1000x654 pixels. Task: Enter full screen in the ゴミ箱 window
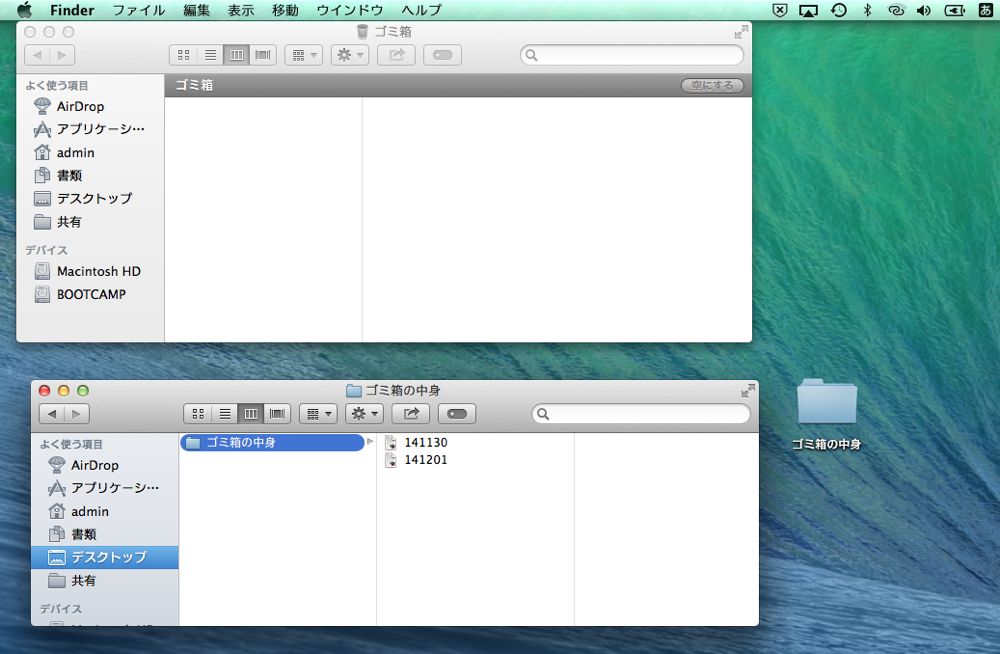[x=741, y=32]
